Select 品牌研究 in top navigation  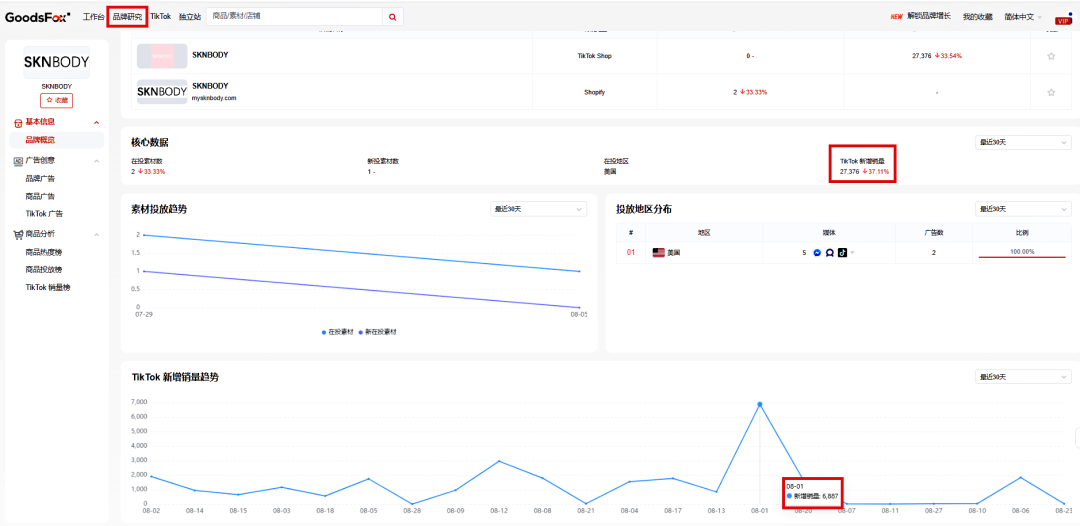pyautogui.click(x=127, y=17)
